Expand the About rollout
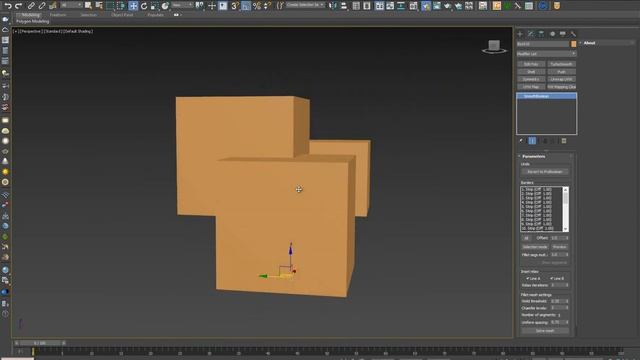 coord(607,43)
